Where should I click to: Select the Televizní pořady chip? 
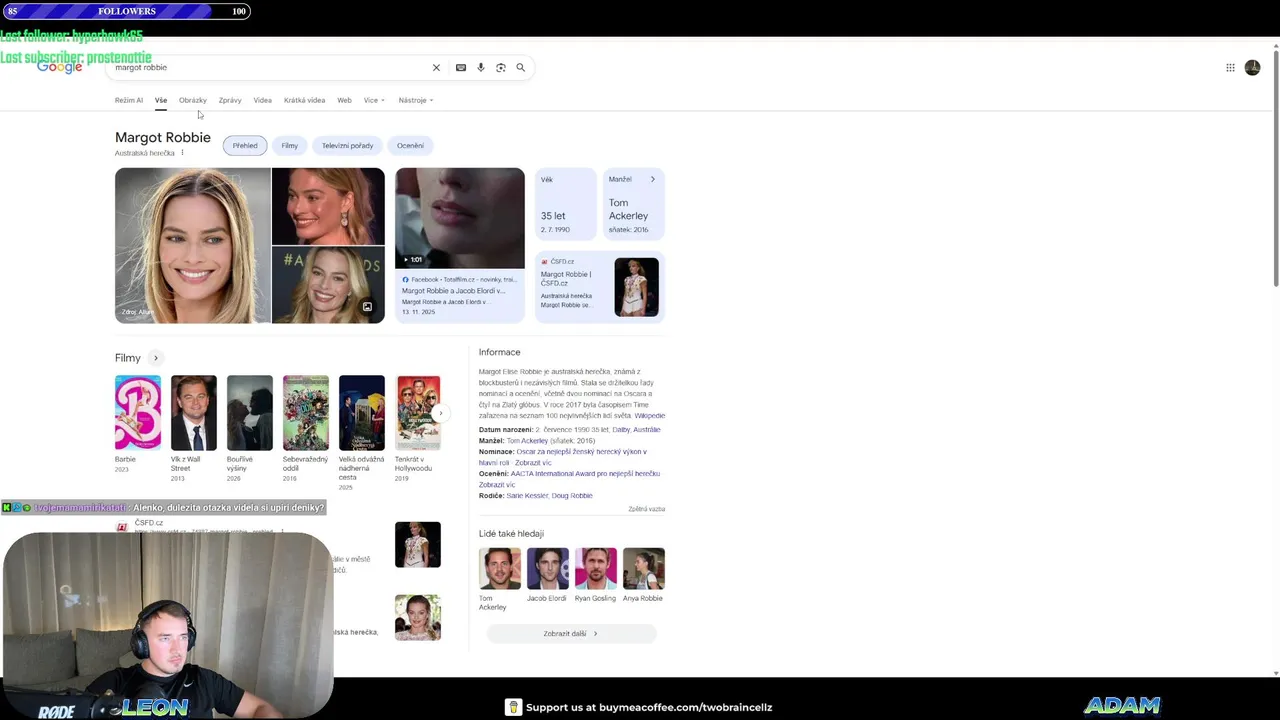(347, 146)
